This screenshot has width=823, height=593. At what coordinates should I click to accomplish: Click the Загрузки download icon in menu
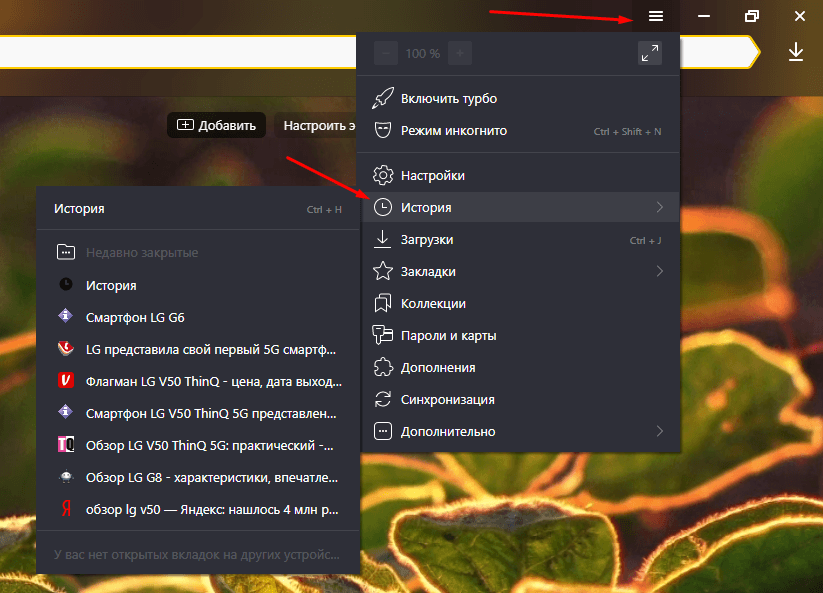tap(383, 239)
